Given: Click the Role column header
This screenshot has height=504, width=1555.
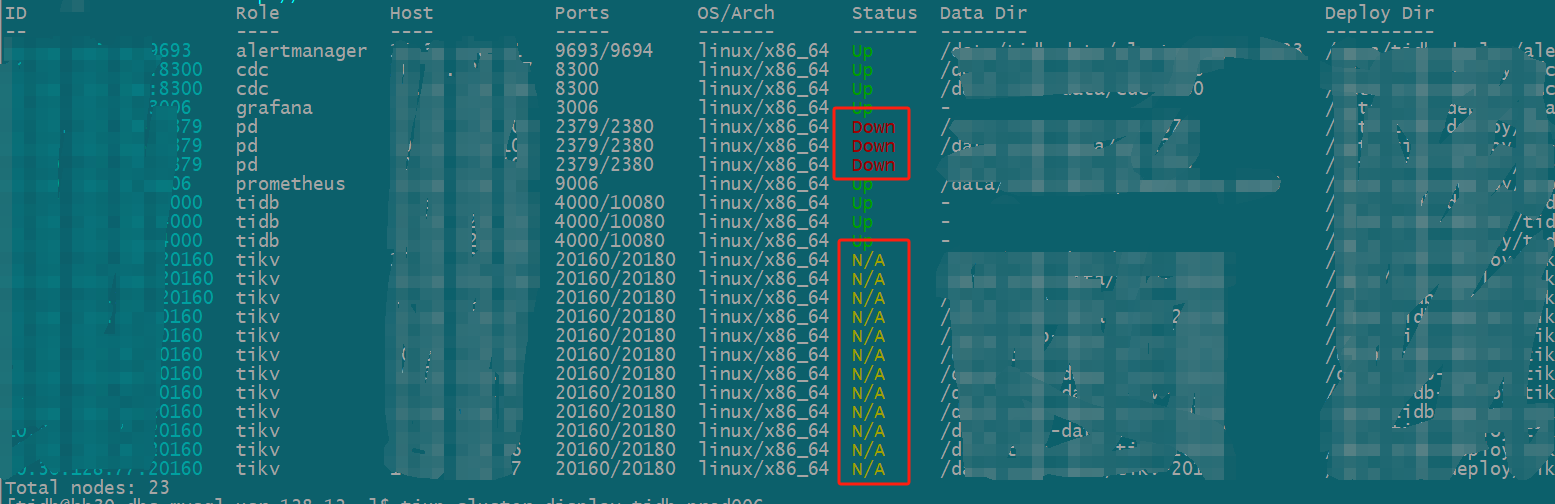Looking at the screenshot, I should coord(257,13).
